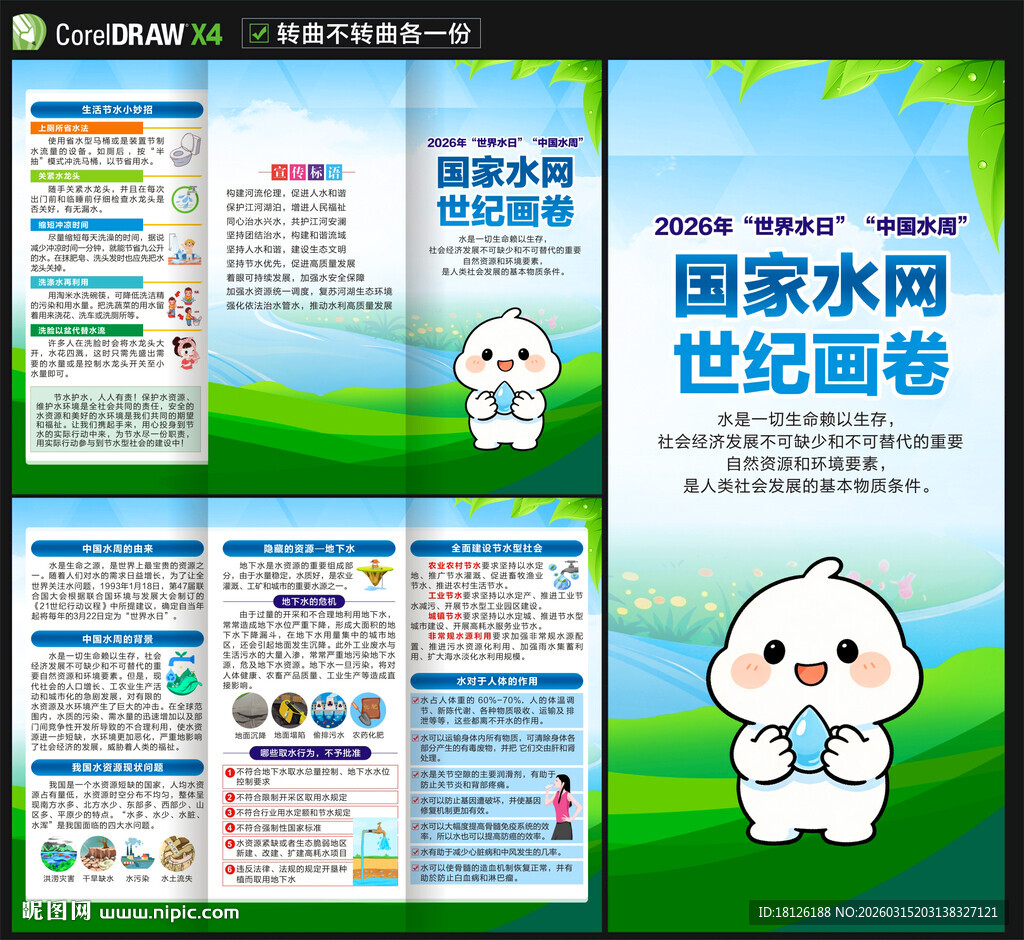Click the 不符合行业用水定额和节水规定 row
The image size is (1024, 940).
click(x=310, y=812)
